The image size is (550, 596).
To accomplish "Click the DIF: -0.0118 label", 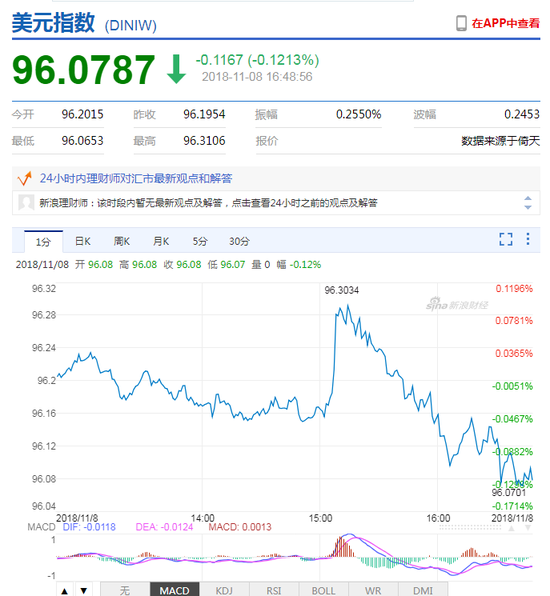I will [89, 527].
